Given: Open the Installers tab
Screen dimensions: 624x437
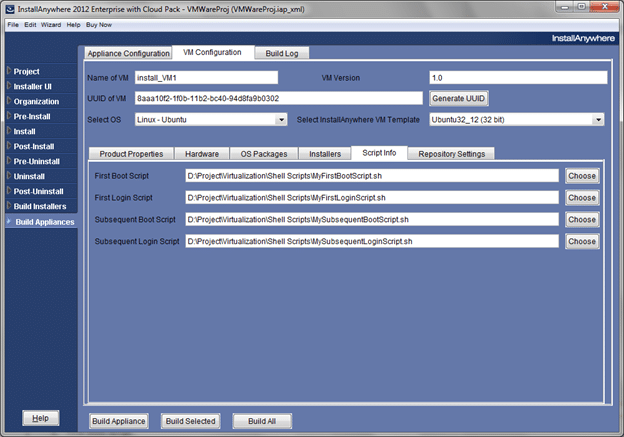Looking at the screenshot, I should click(325, 154).
